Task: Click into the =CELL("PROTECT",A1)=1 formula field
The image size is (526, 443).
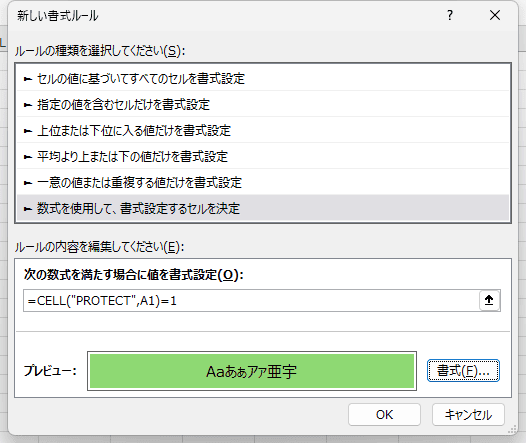Action: [251, 300]
